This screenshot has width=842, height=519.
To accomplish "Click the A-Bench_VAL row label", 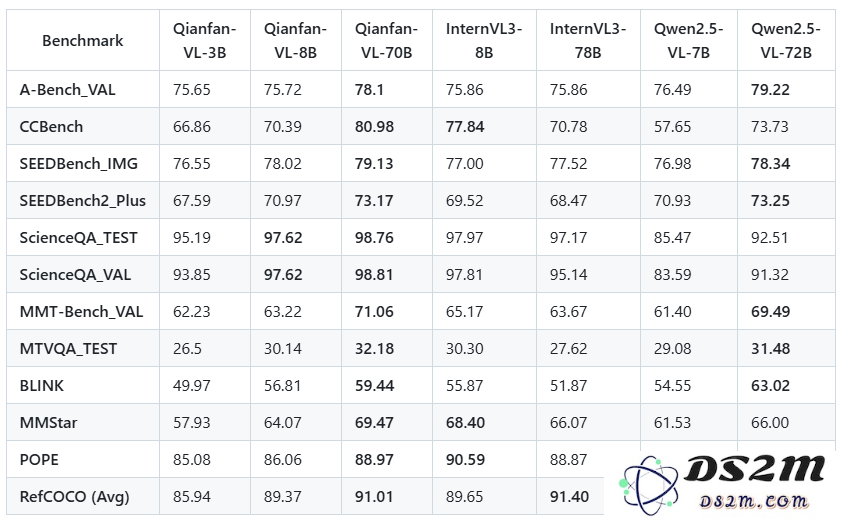I will 68,89.
